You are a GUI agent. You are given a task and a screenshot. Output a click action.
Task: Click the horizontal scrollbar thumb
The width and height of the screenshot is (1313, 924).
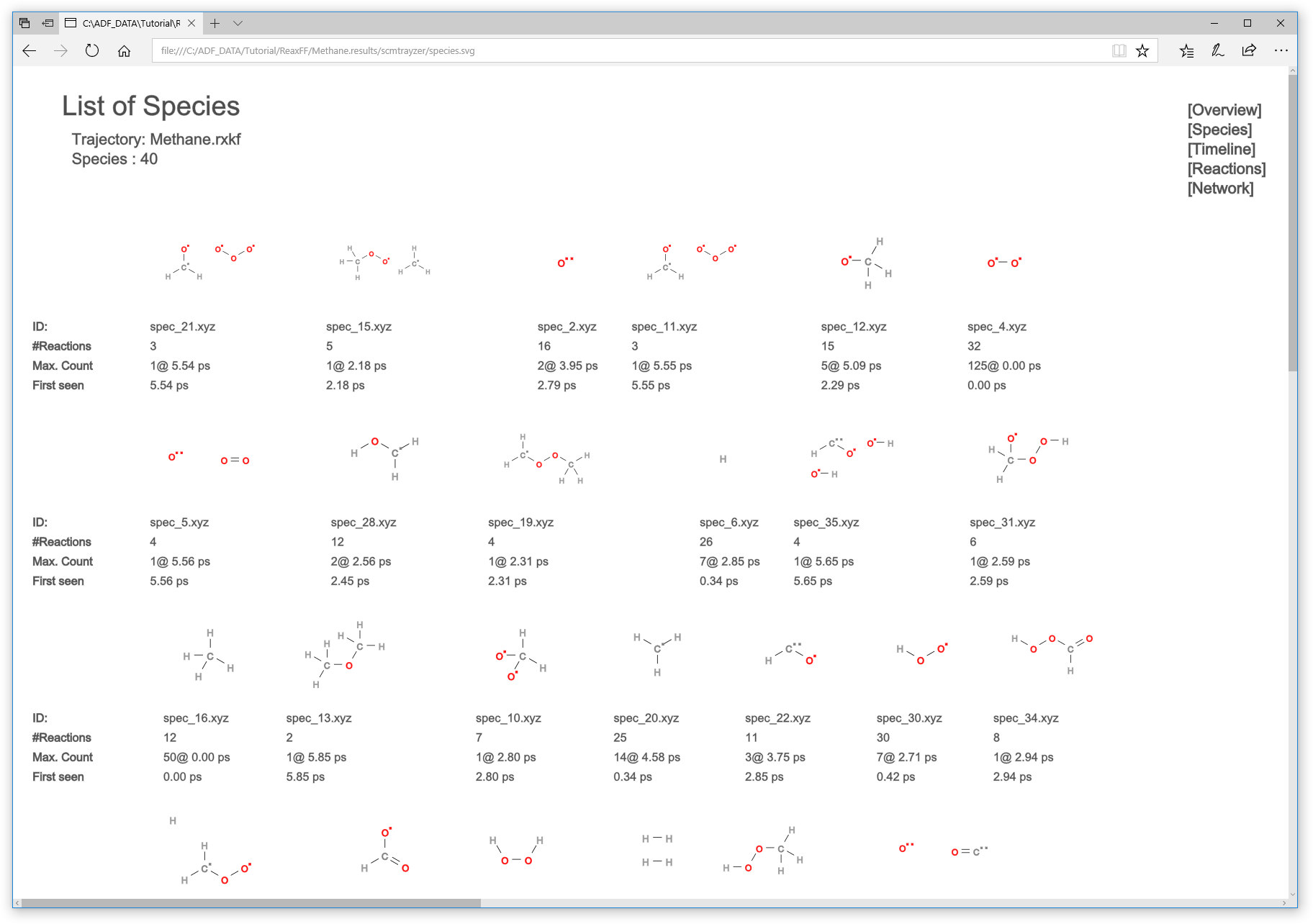click(251, 902)
